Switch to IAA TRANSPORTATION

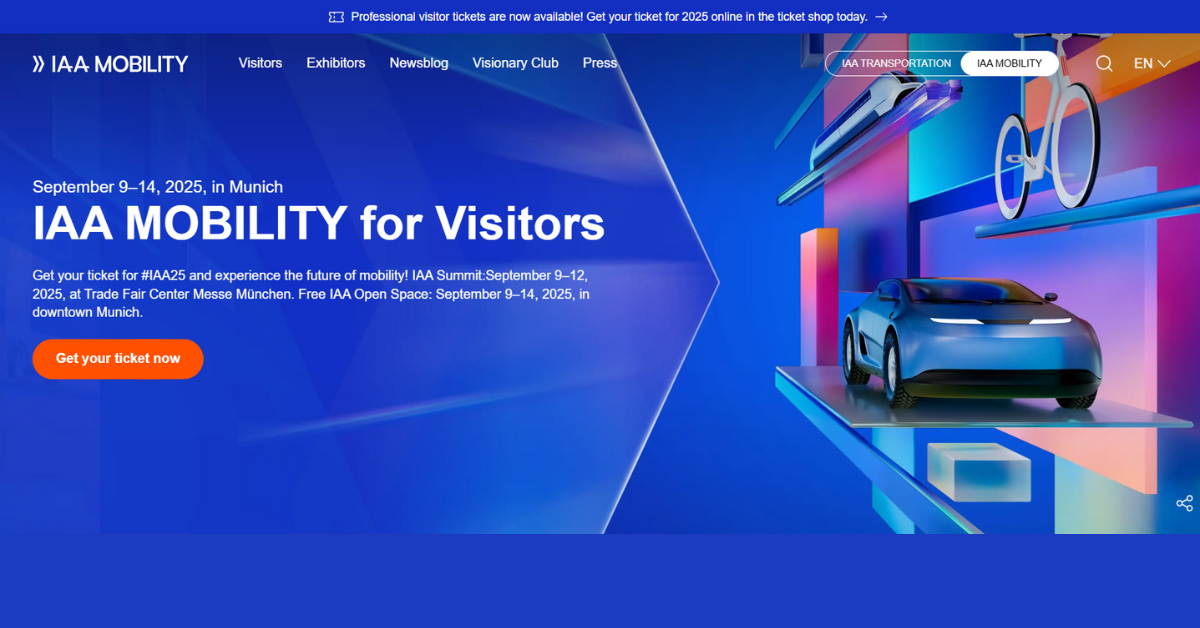click(x=896, y=64)
